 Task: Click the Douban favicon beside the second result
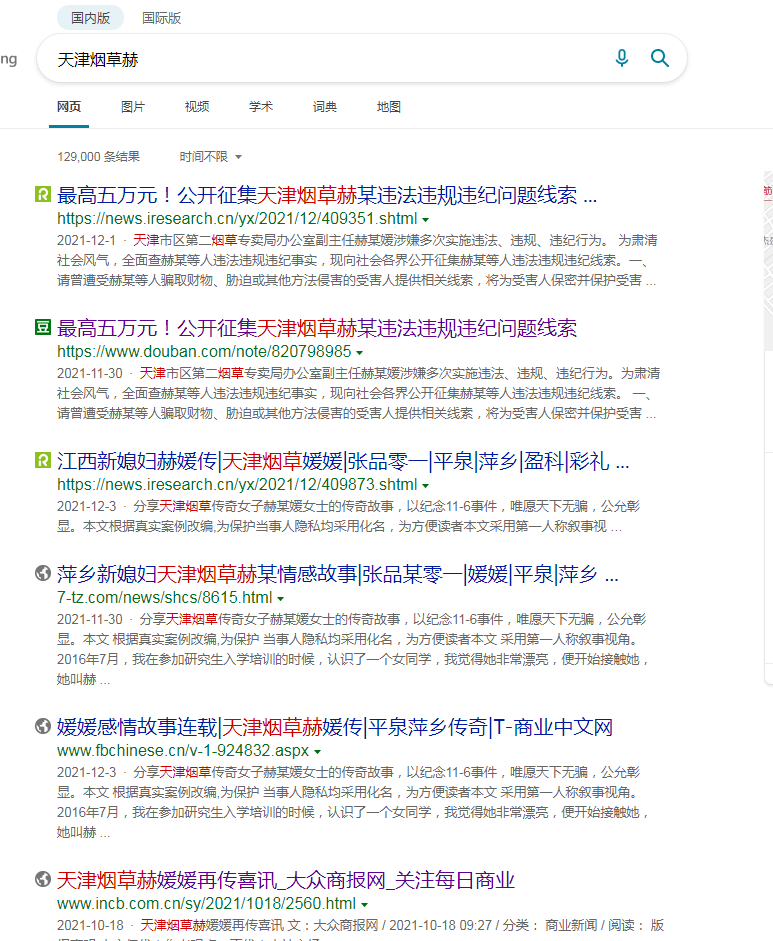pos(43,327)
